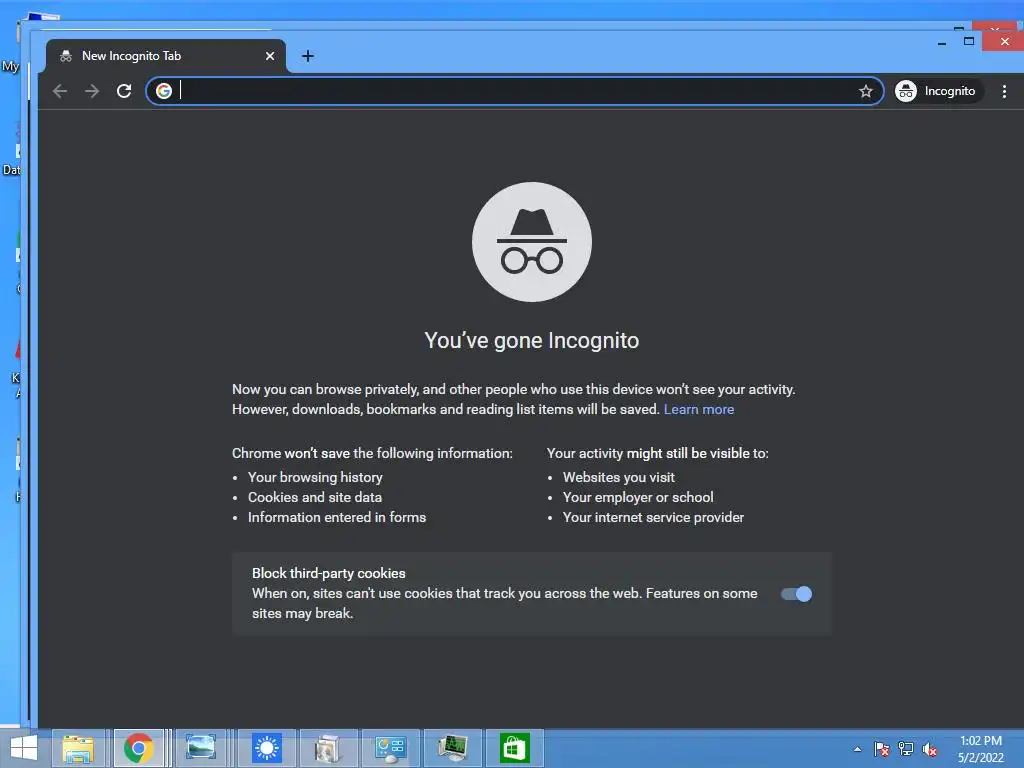1024x768 pixels.
Task: Click the Google icon in address bar
Action: 164,91
